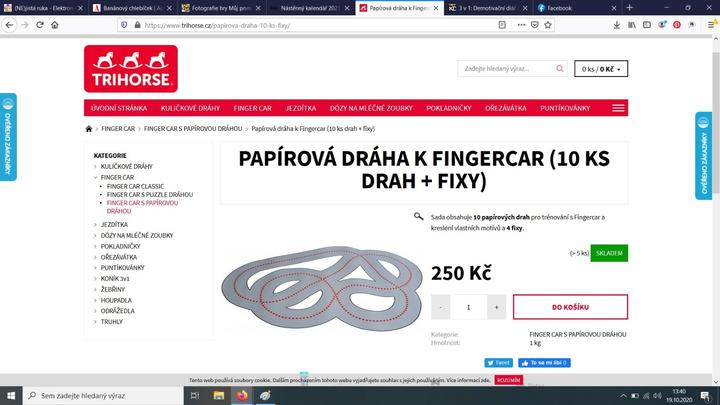Add product with DO KOŠÍKU button
720x405 pixels.
coord(570,307)
